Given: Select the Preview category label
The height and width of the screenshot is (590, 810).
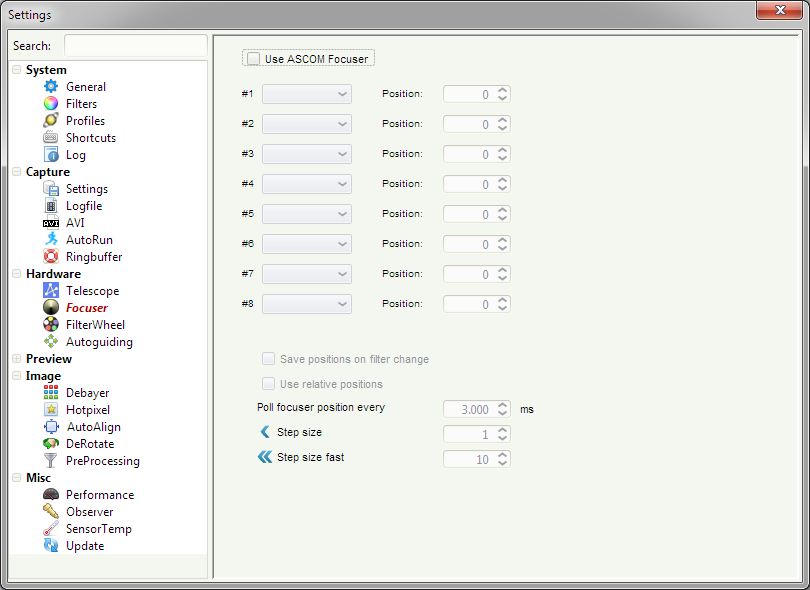Looking at the screenshot, I should [x=49, y=359].
